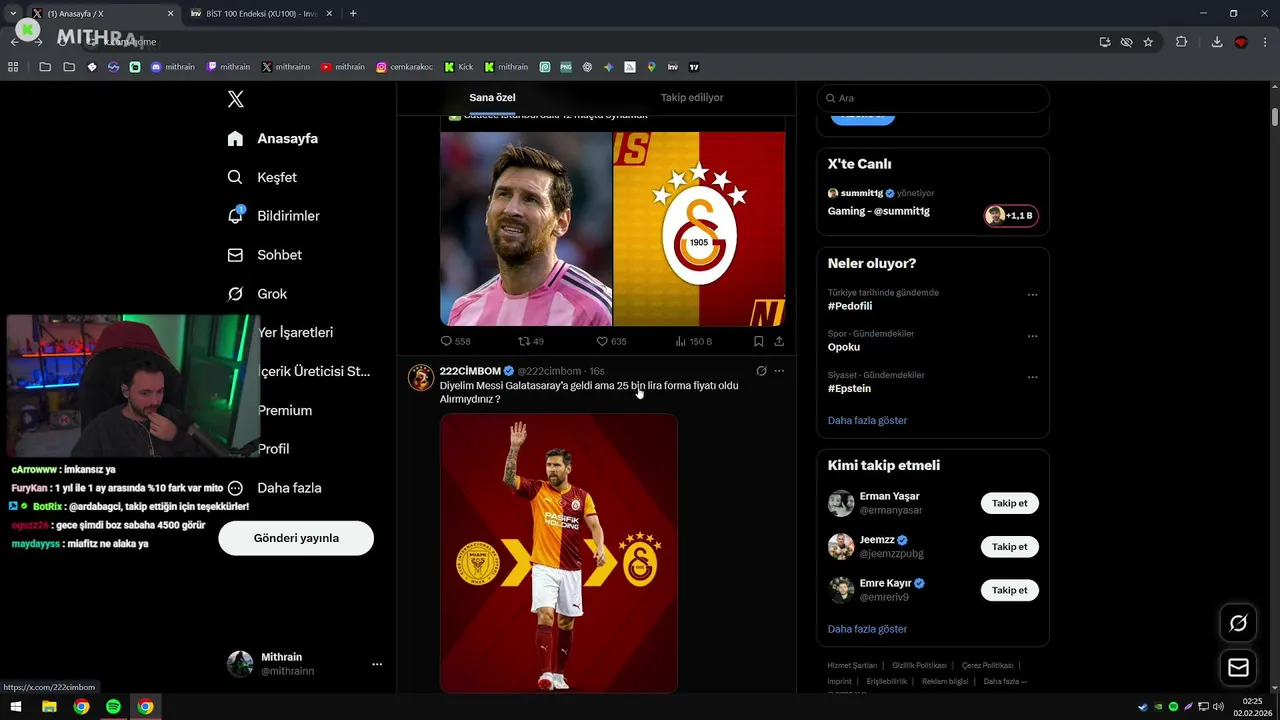This screenshot has height=720, width=1280.
Task: Follow Jeemzz with Takip et
Action: click(x=1009, y=547)
